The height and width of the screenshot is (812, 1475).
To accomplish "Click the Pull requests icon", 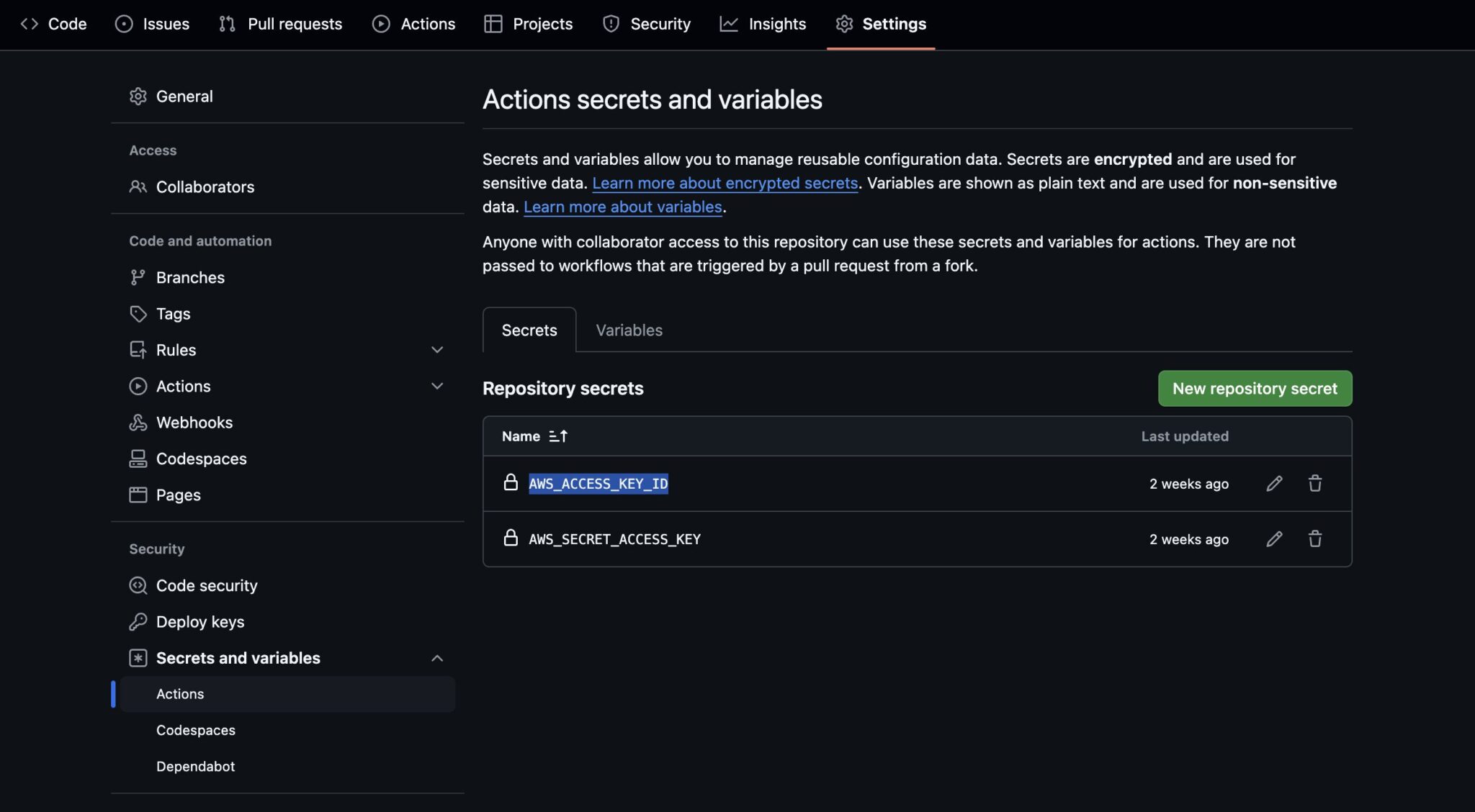I will 226,24.
